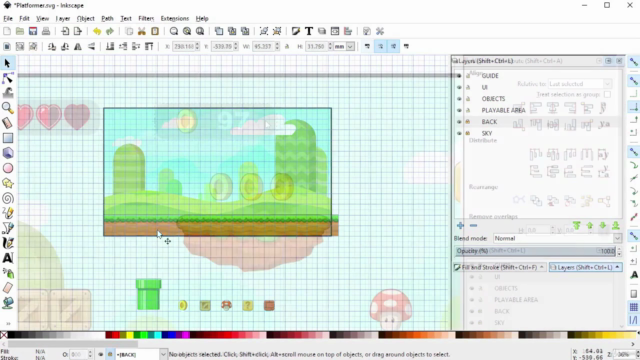The image size is (640, 360).
Task: Select the Bezier pen tool
Action: (x=7, y=228)
